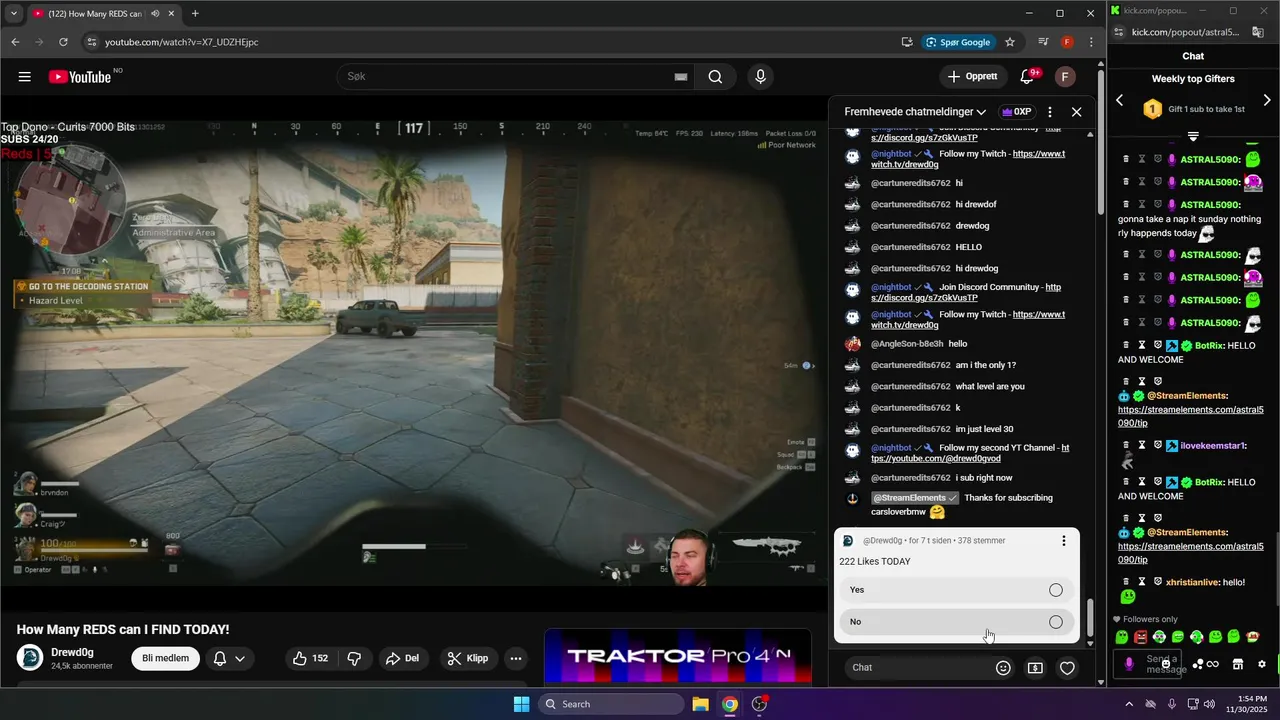1280x720 pixels.
Task: Open the TRAKTOR Pro 4 ad thumbnail
Action: [x=678, y=657]
